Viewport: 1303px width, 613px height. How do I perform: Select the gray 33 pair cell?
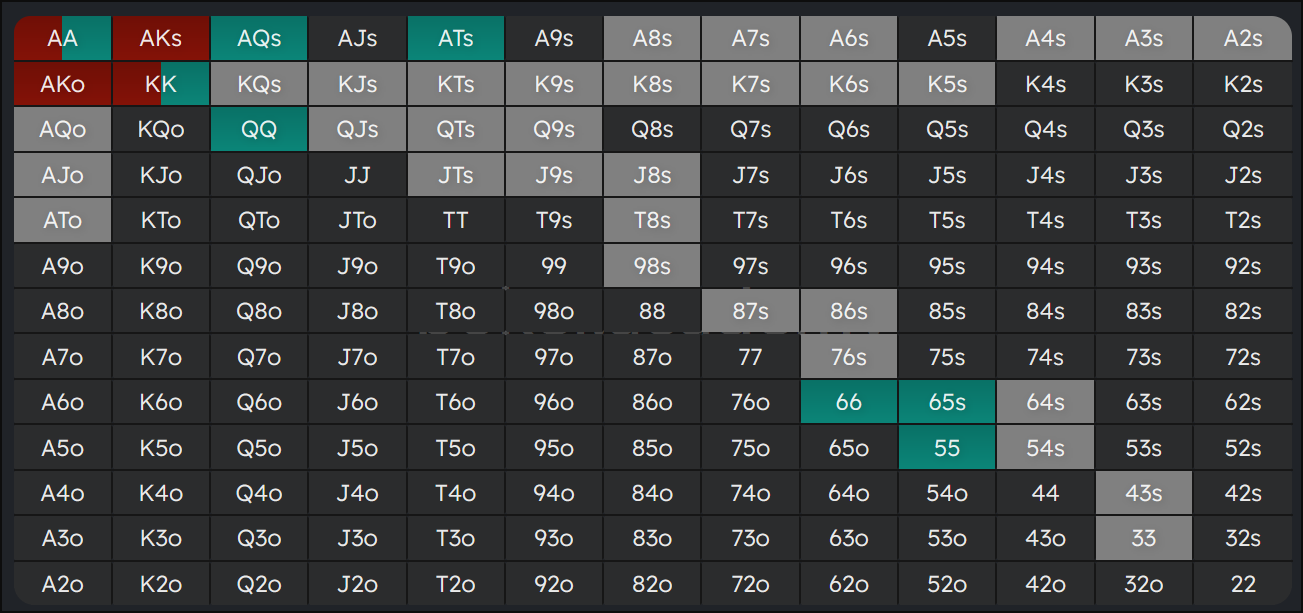pyautogui.click(x=1143, y=539)
